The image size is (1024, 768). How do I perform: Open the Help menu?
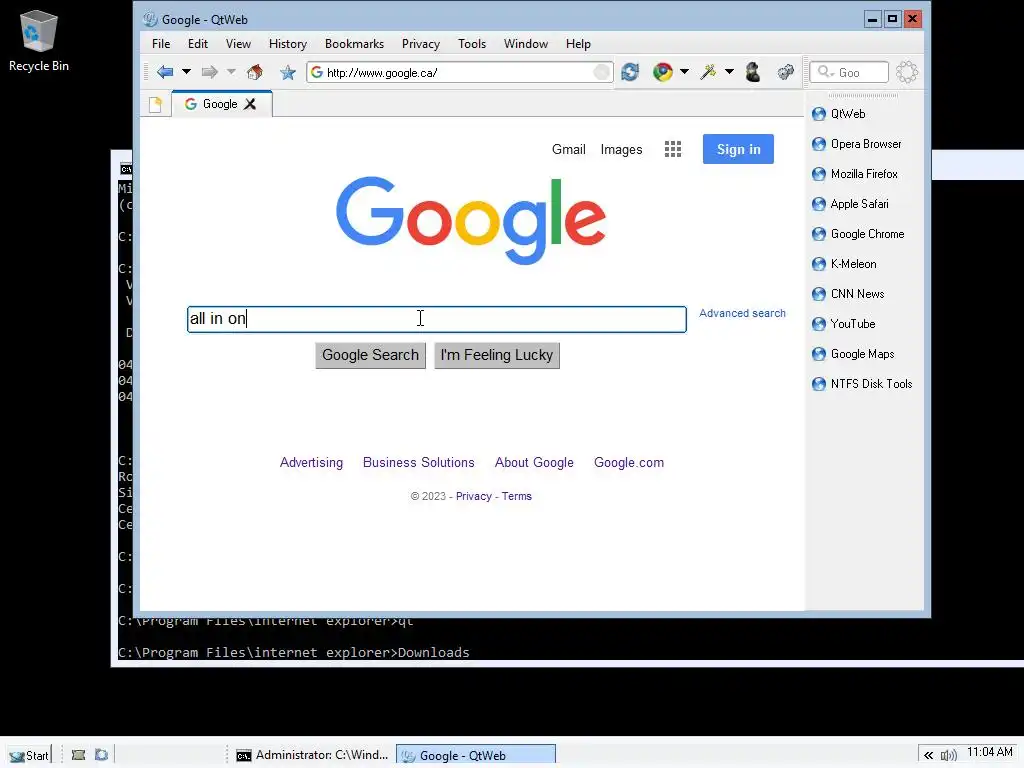578,44
